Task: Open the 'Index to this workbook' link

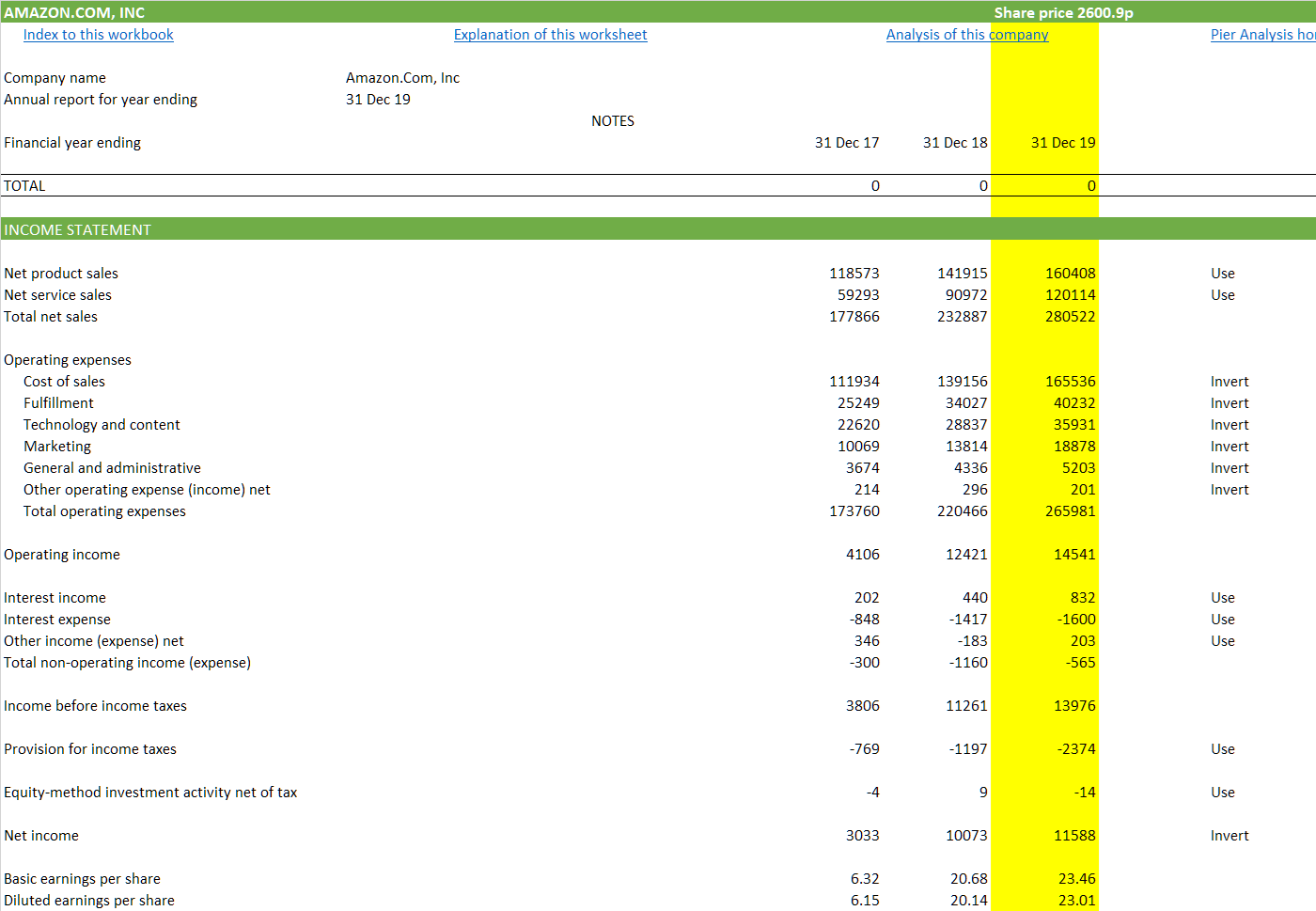Action: click(98, 35)
